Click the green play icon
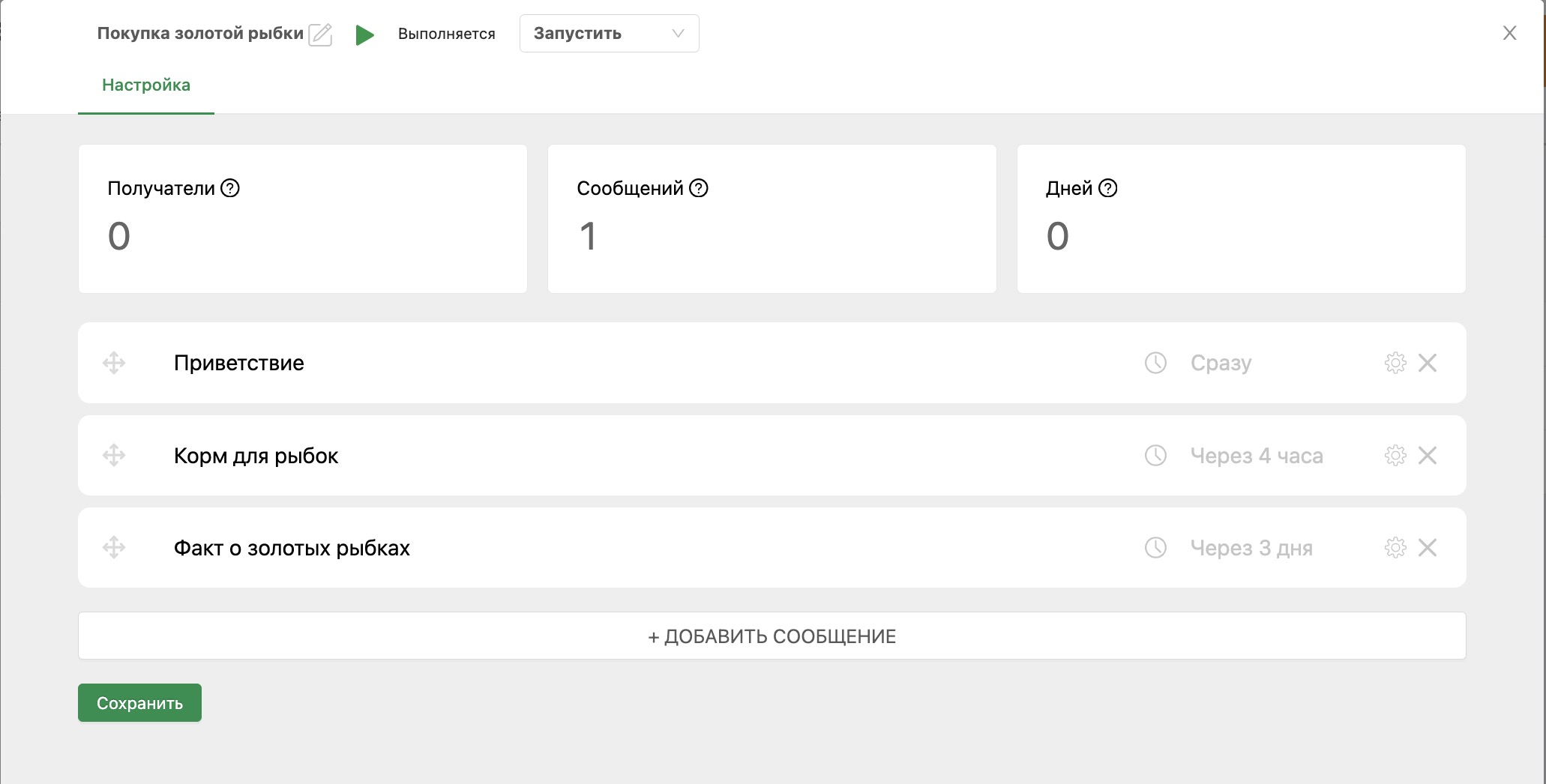The width and height of the screenshot is (1546, 784). coord(364,34)
